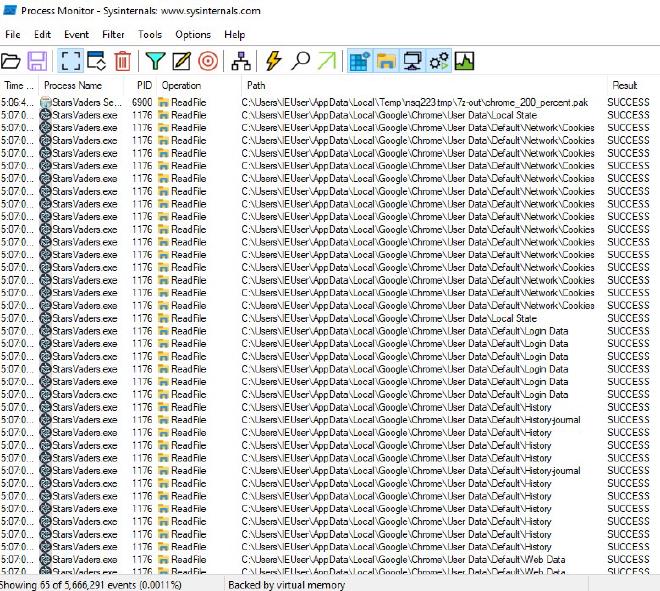The image size is (660, 591).
Task: Toggle the Capture events button
Action: click(x=67, y=62)
